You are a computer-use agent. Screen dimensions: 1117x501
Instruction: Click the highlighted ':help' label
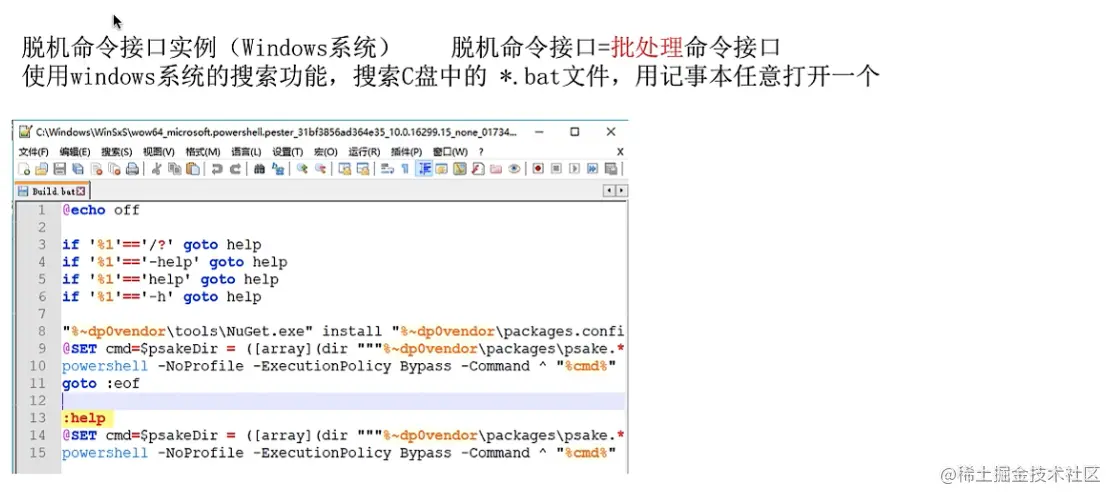pyautogui.click(x=83, y=418)
